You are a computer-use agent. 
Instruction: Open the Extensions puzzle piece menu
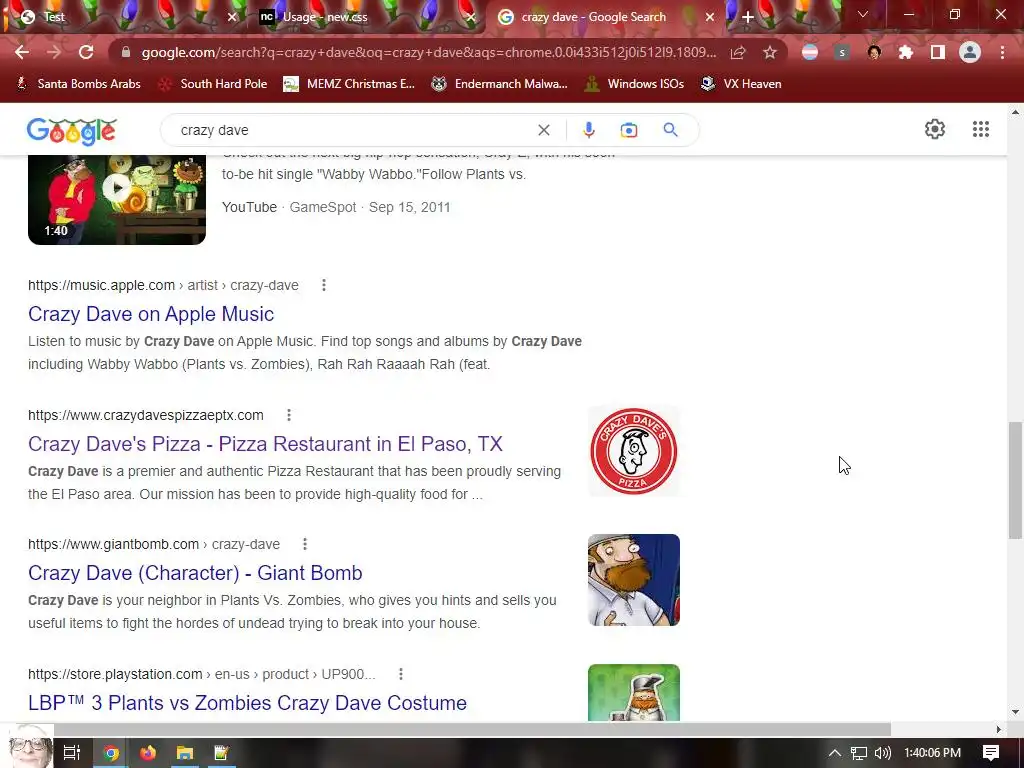[906, 52]
